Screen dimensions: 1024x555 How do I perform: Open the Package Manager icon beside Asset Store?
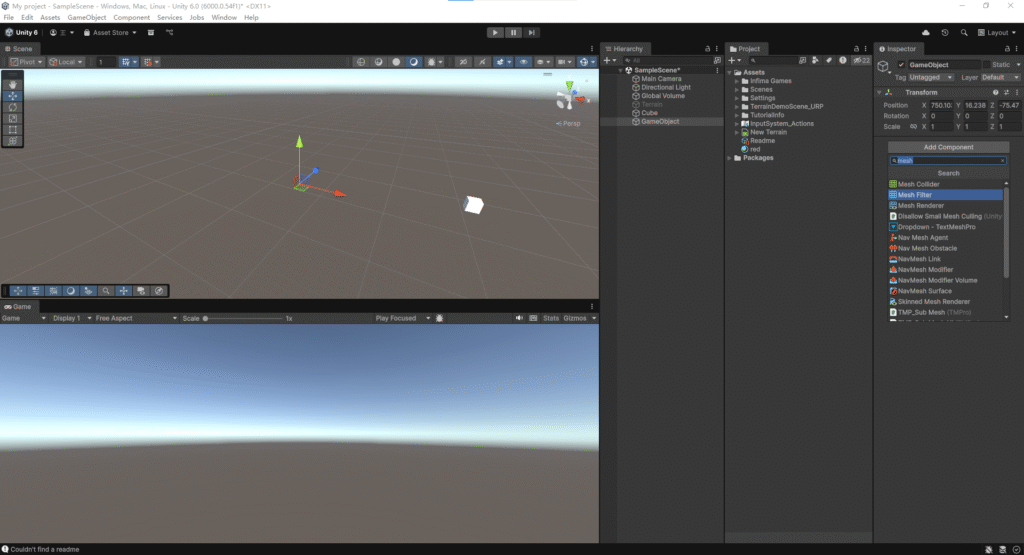(x=151, y=33)
